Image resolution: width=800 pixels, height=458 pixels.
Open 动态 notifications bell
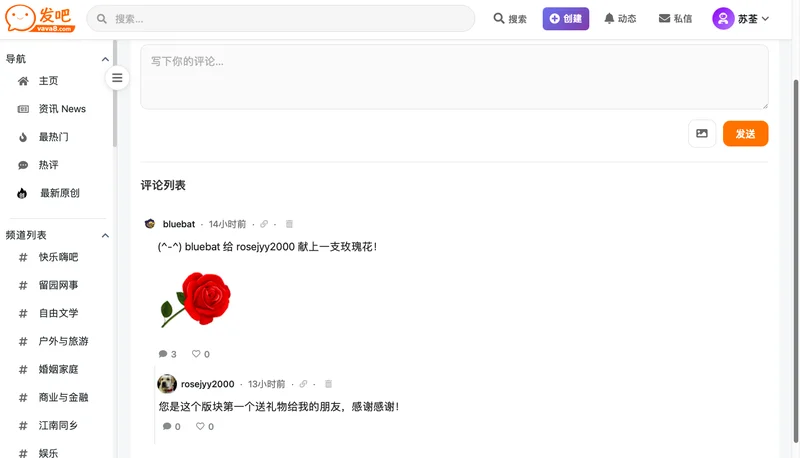[620, 19]
